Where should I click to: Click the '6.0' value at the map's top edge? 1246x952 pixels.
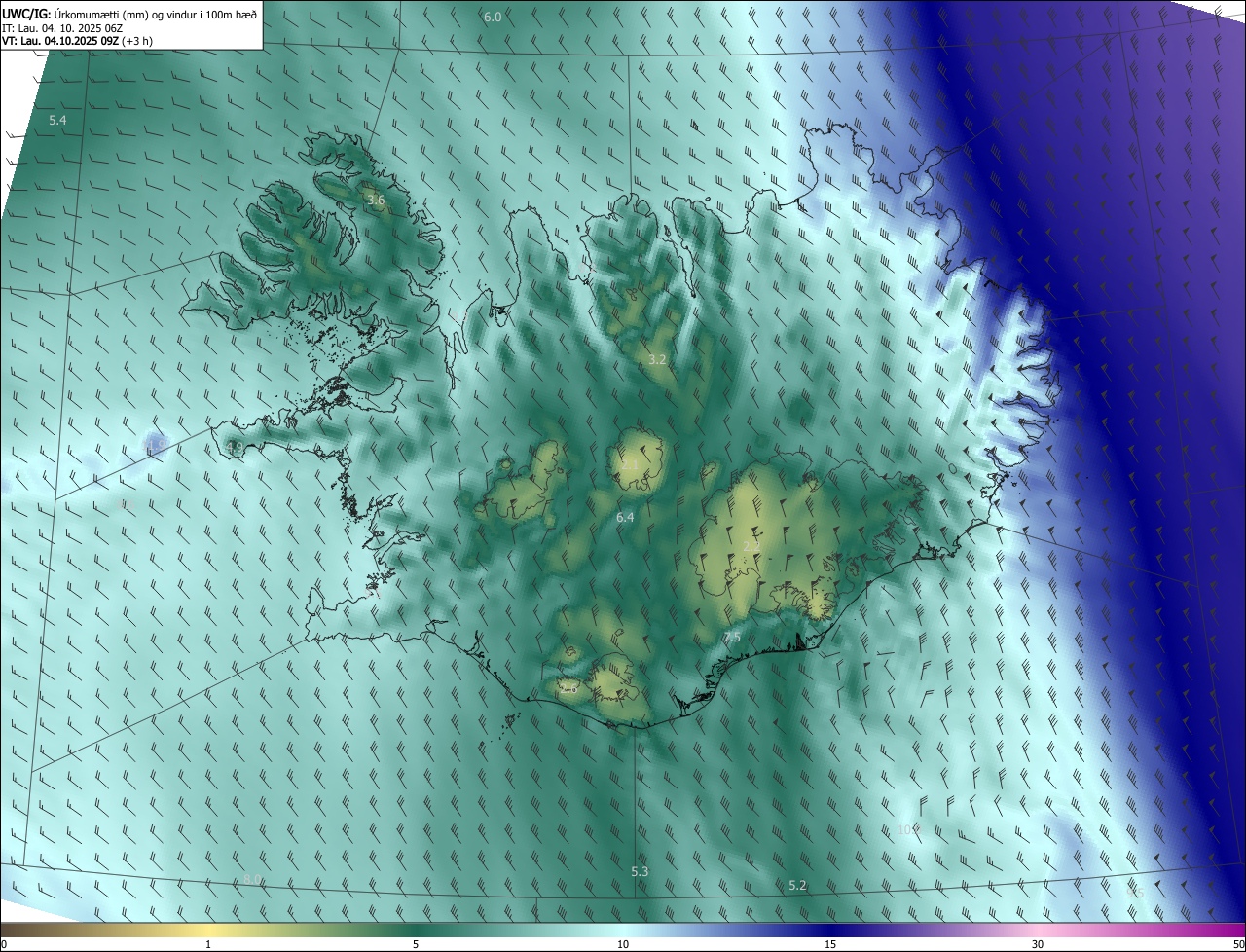(x=493, y=18)
